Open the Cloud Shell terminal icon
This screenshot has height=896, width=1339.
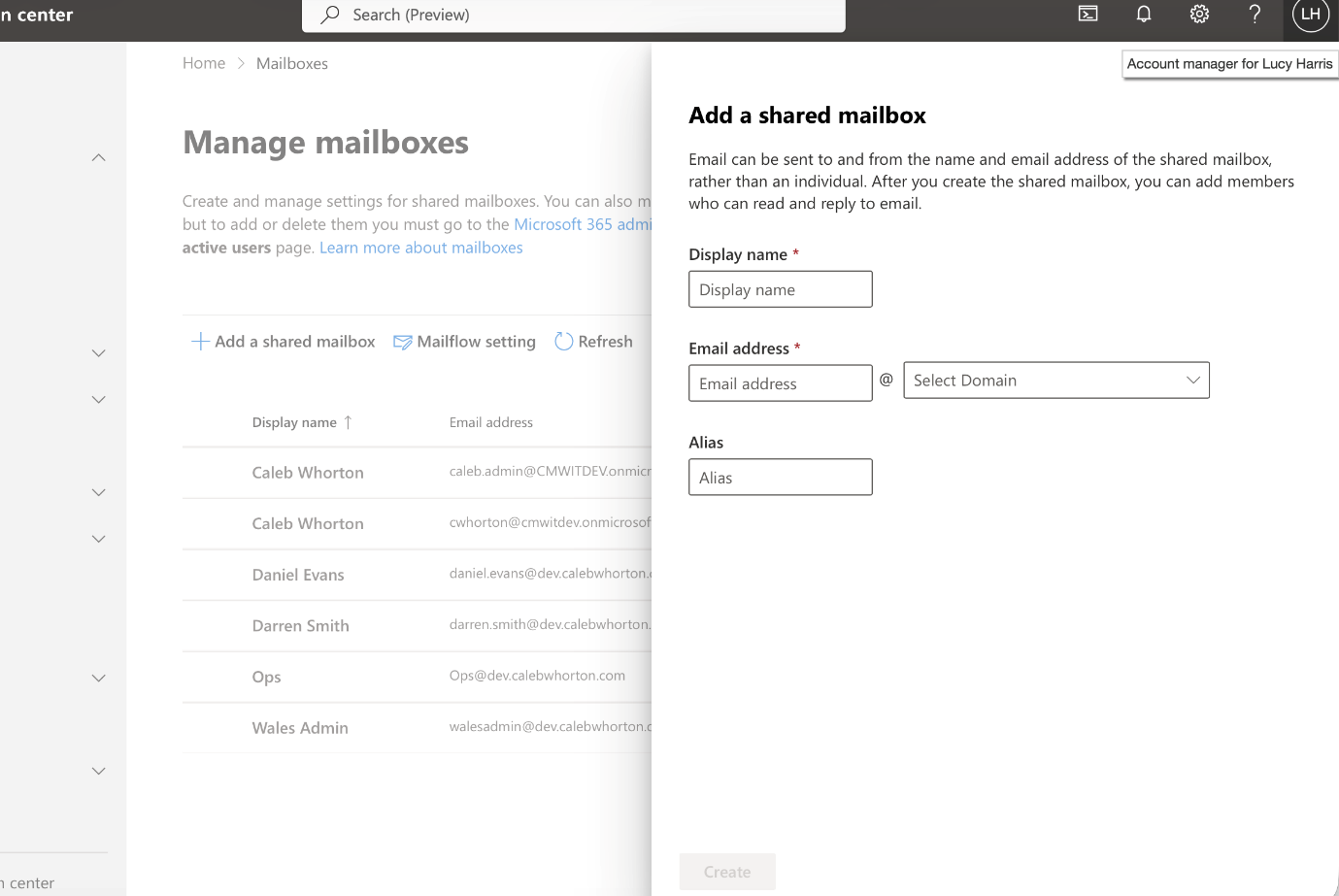click(1088, 14)
